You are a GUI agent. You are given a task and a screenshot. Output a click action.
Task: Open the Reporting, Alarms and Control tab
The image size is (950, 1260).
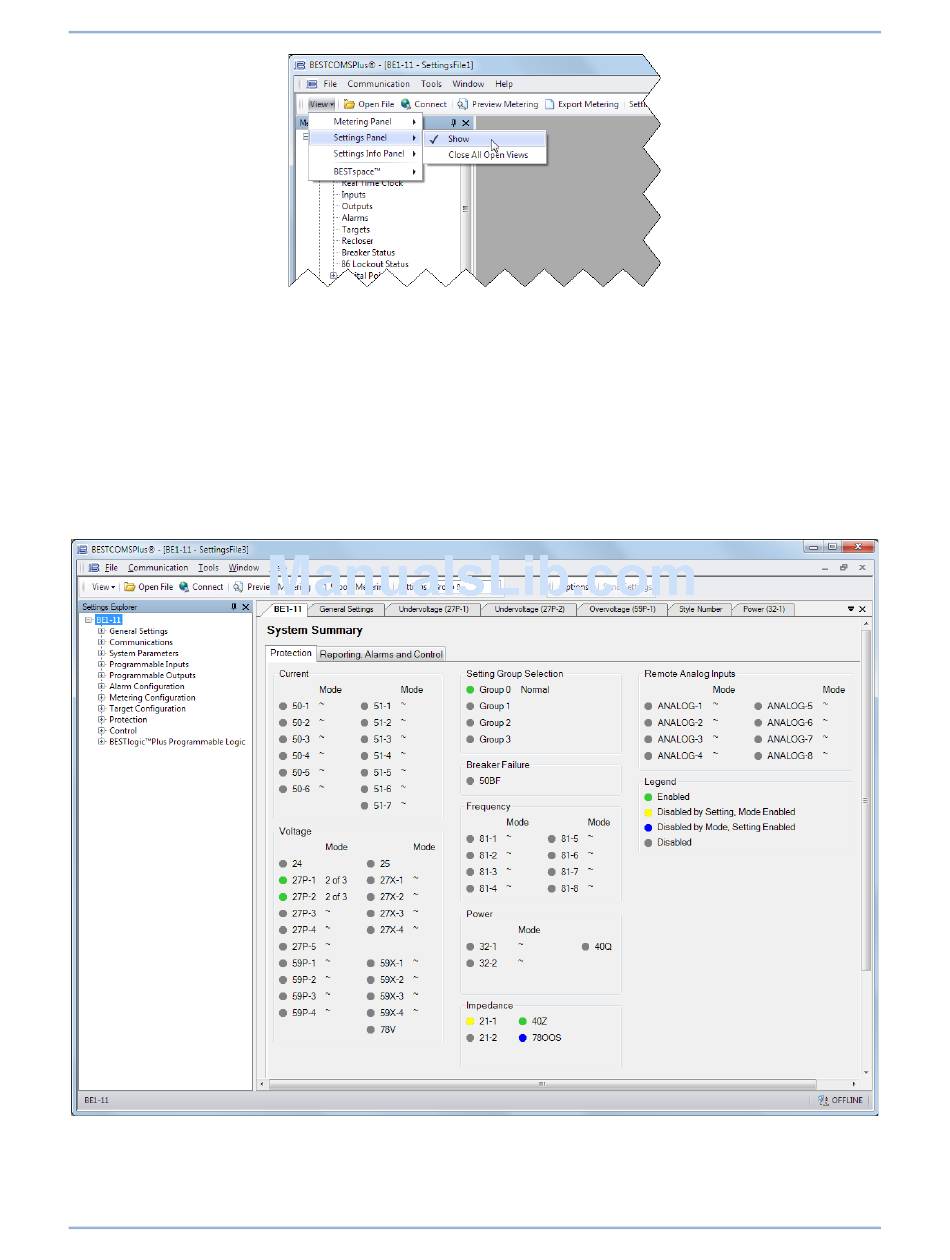pos(381,654)
